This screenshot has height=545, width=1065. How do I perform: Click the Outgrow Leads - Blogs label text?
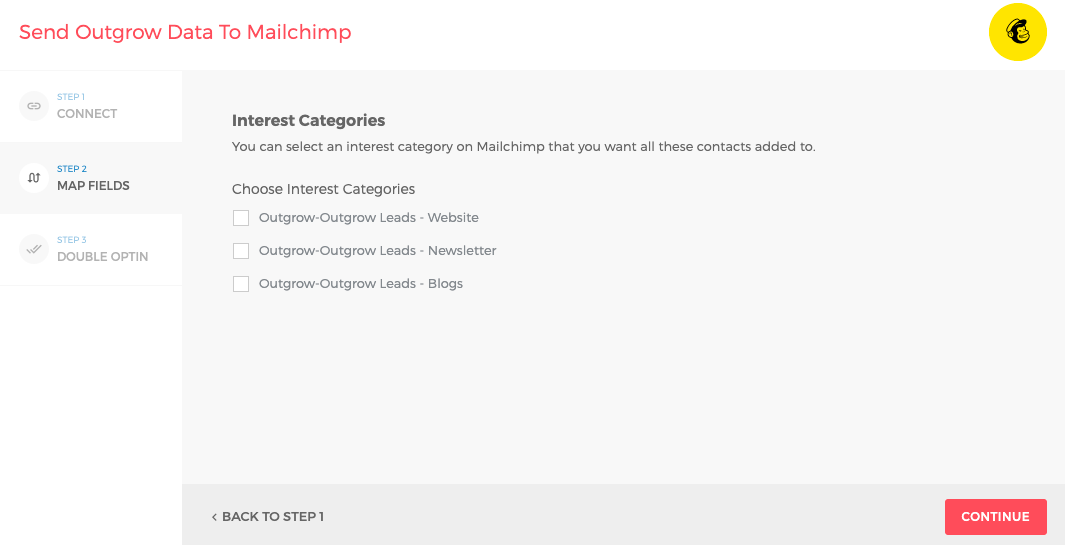[x=361, y=284]
